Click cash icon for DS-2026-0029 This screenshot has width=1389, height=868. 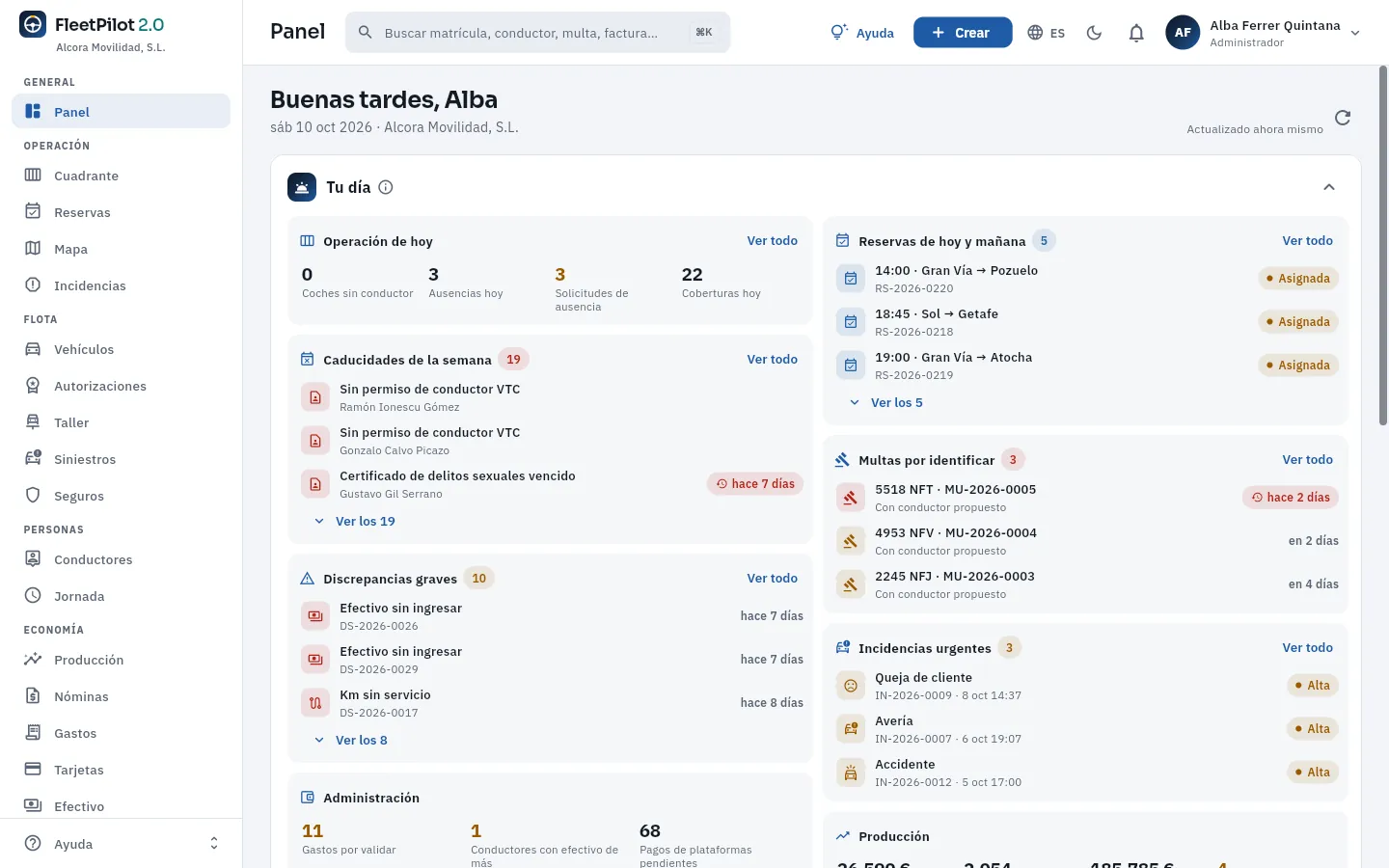[x=315, y=660]
